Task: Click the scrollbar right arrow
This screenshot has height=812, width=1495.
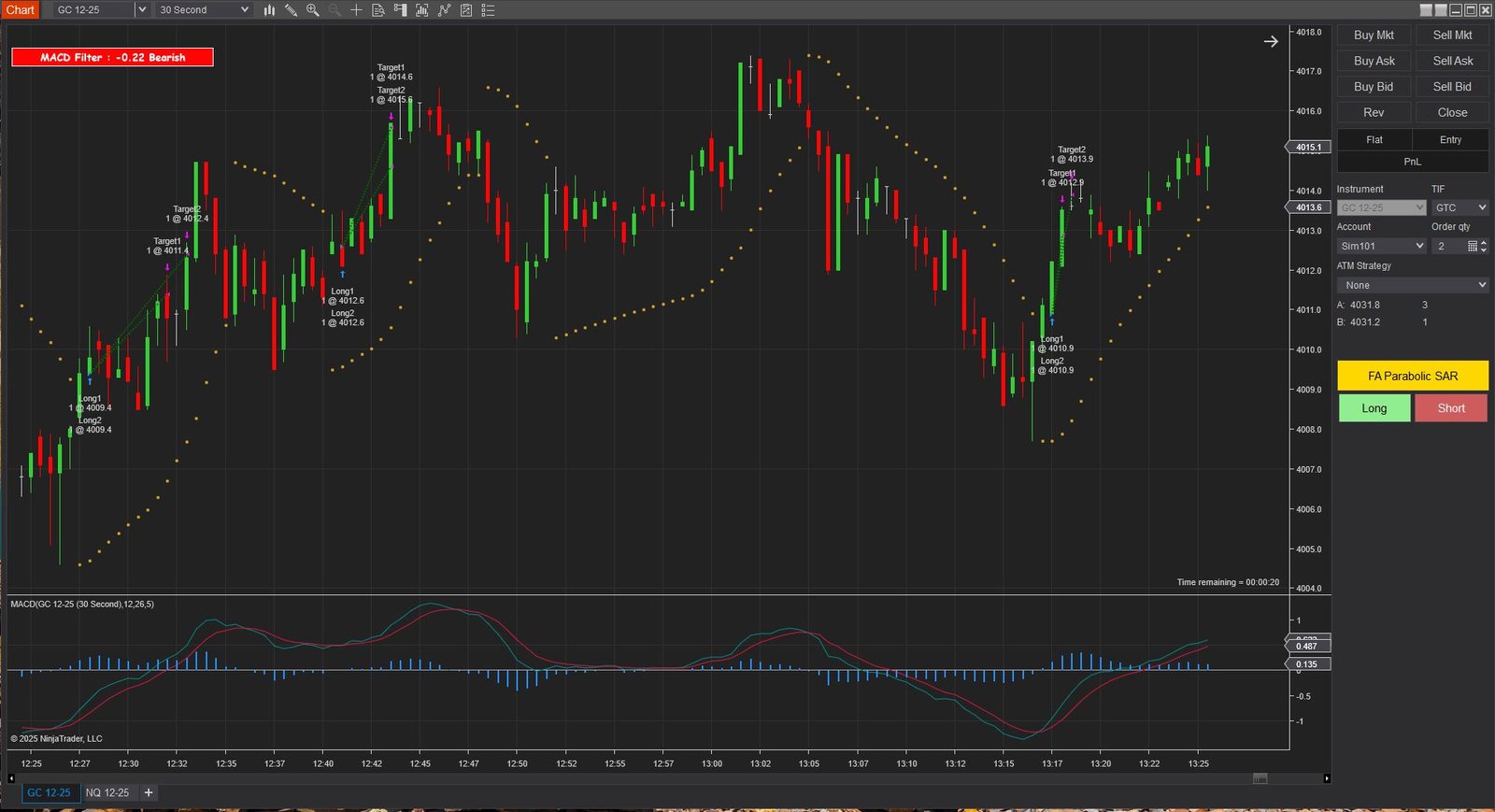Action: [x=1327, y=778]
